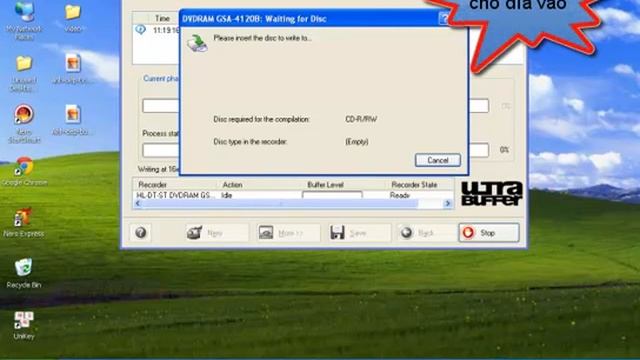
Task: Open the folder icon below My Network Places
Action: coord(24,73)
